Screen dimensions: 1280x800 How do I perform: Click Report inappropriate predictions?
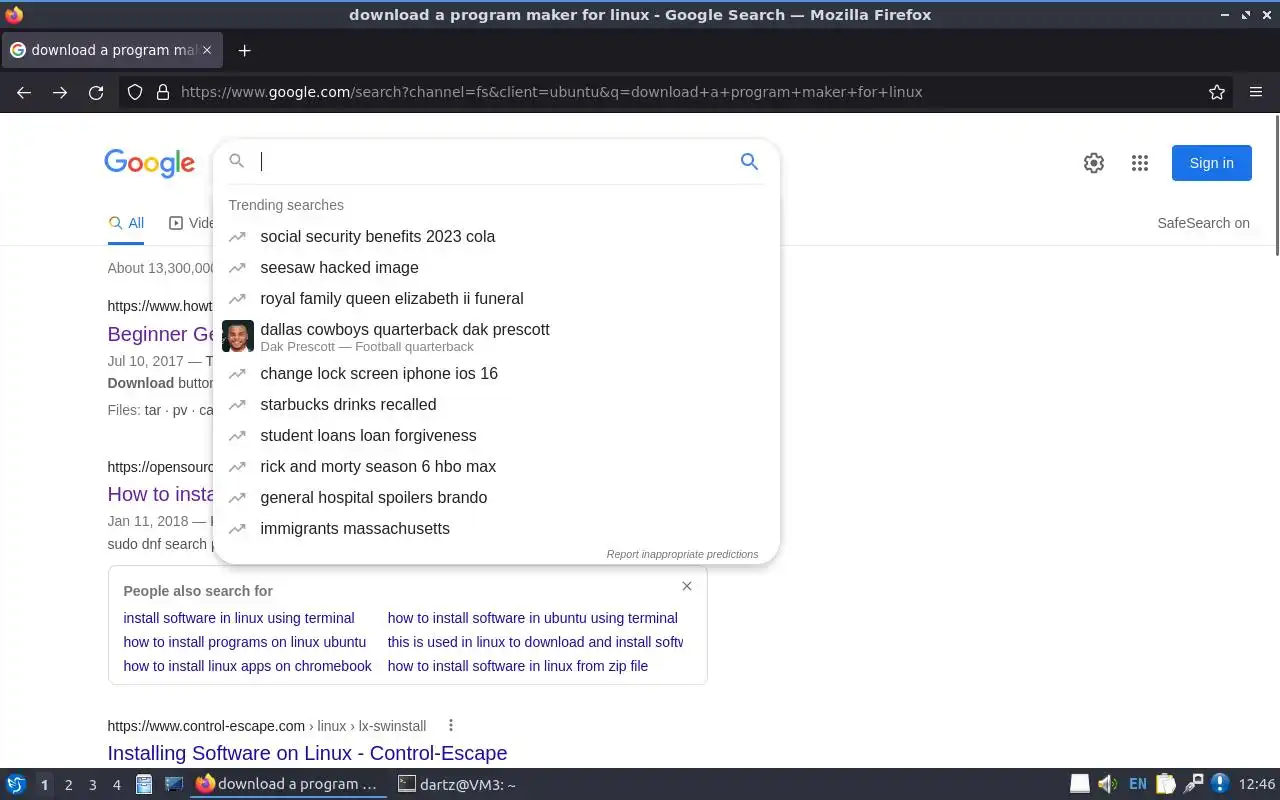click(x=682, y=554)
